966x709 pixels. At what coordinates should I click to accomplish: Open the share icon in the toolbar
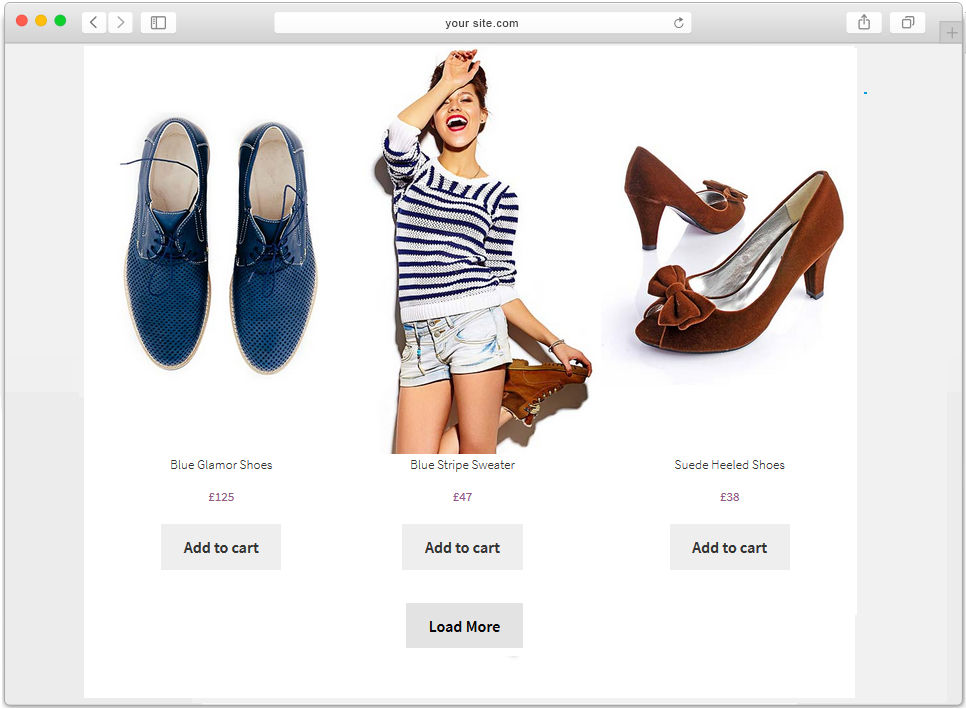point(864,23)
